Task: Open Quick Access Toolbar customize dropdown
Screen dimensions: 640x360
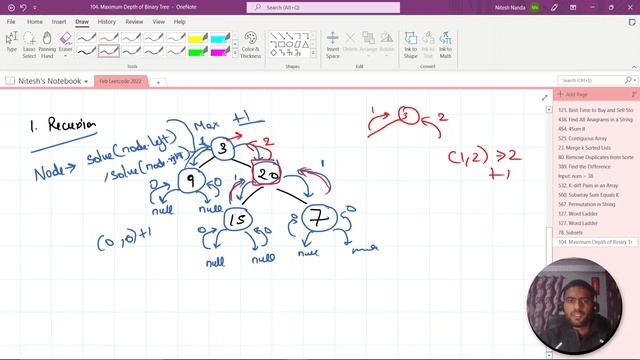Action: coord(35,8)
